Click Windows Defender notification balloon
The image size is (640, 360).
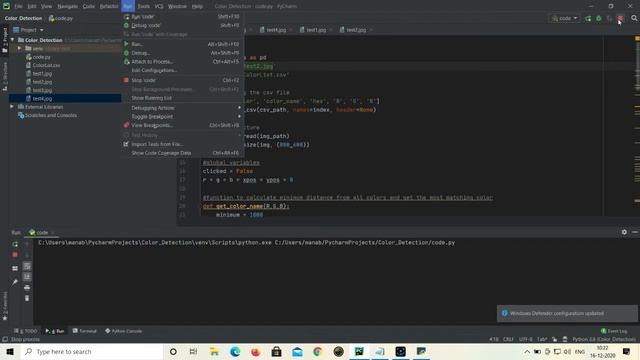pos(567,313)
